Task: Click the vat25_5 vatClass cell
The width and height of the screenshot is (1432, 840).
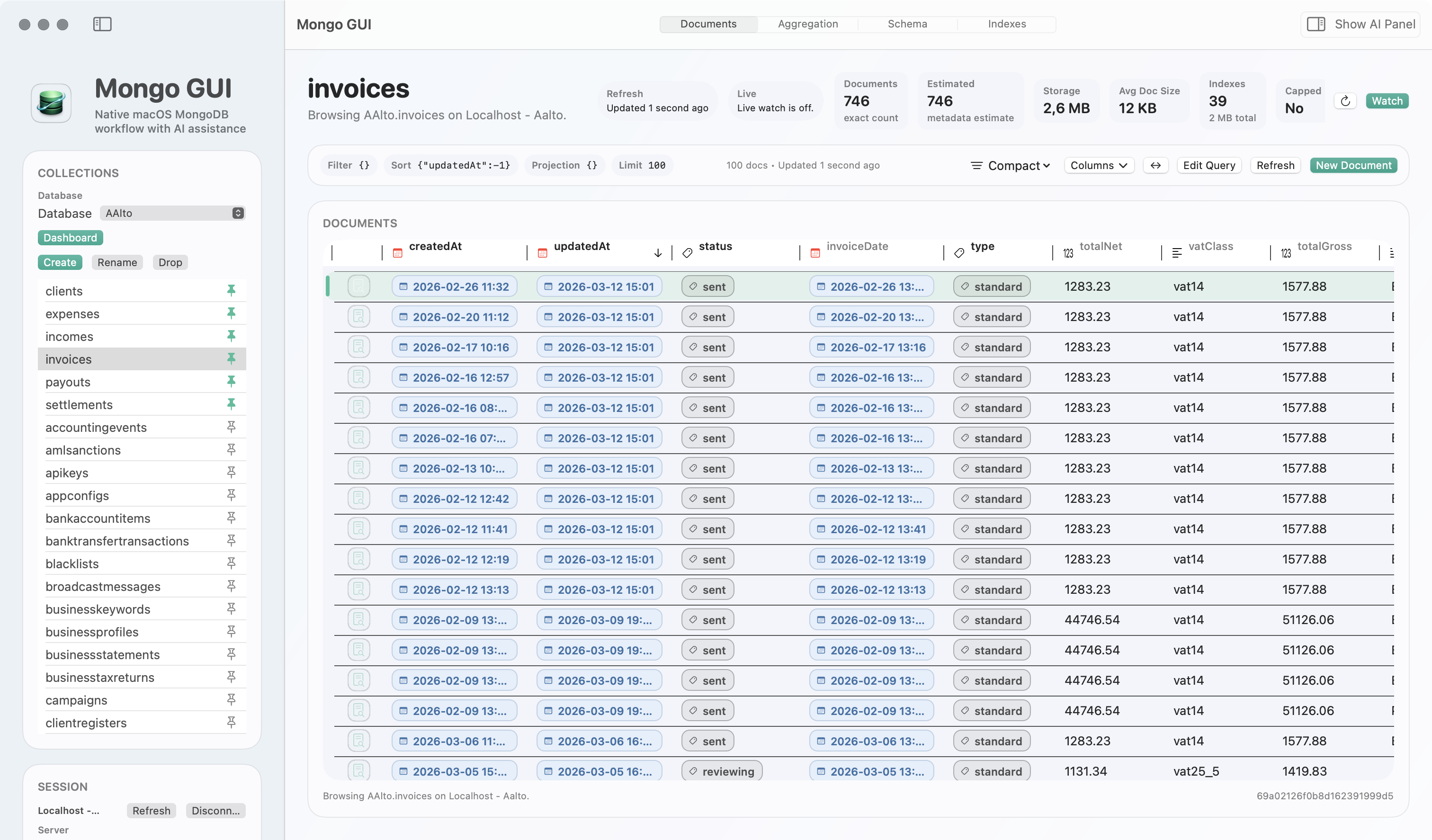Action: 1196,771
